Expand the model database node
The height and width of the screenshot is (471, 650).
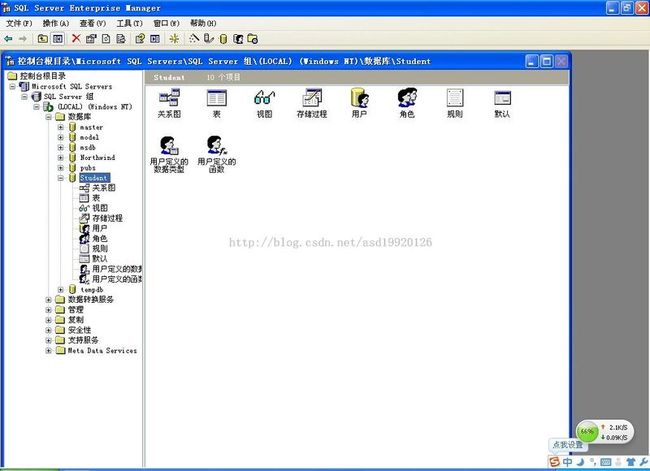(x=61, y=137)
